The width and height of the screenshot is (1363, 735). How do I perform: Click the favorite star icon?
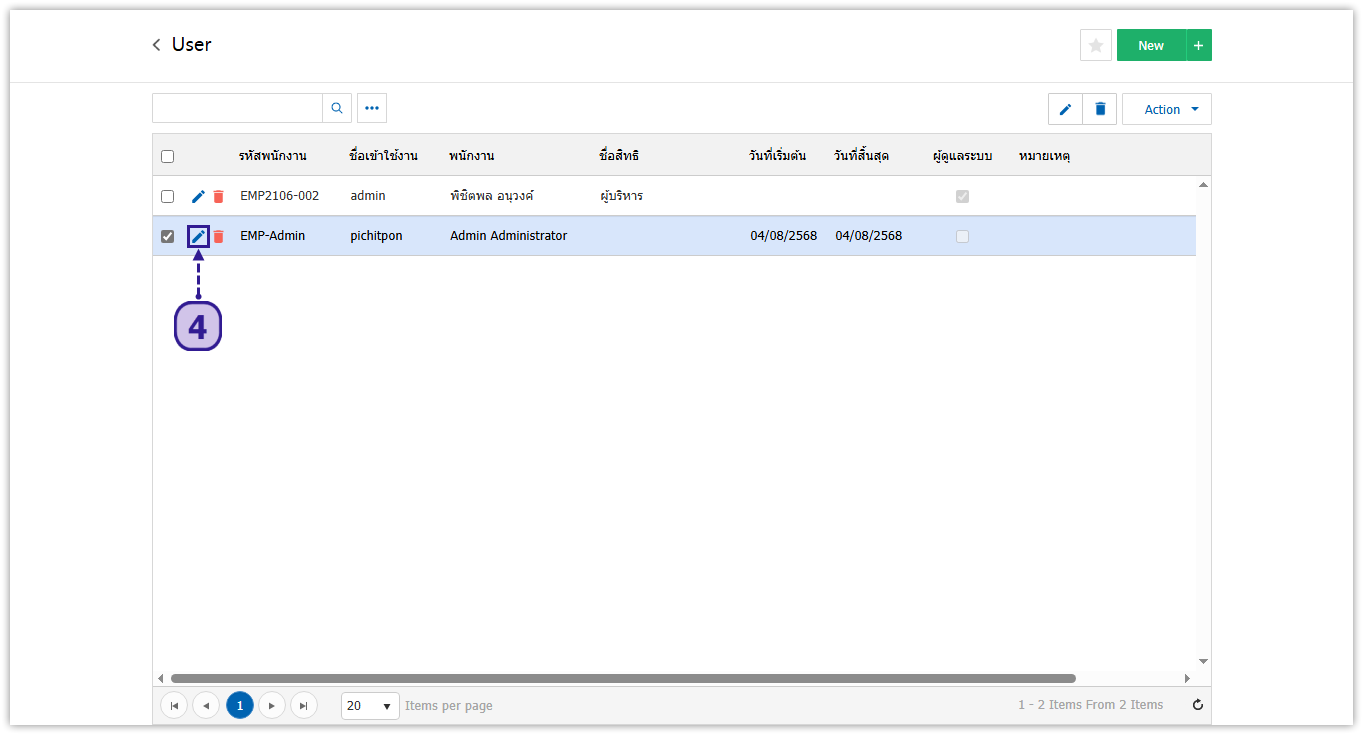pyautogui.click(x=1095, y=45)
